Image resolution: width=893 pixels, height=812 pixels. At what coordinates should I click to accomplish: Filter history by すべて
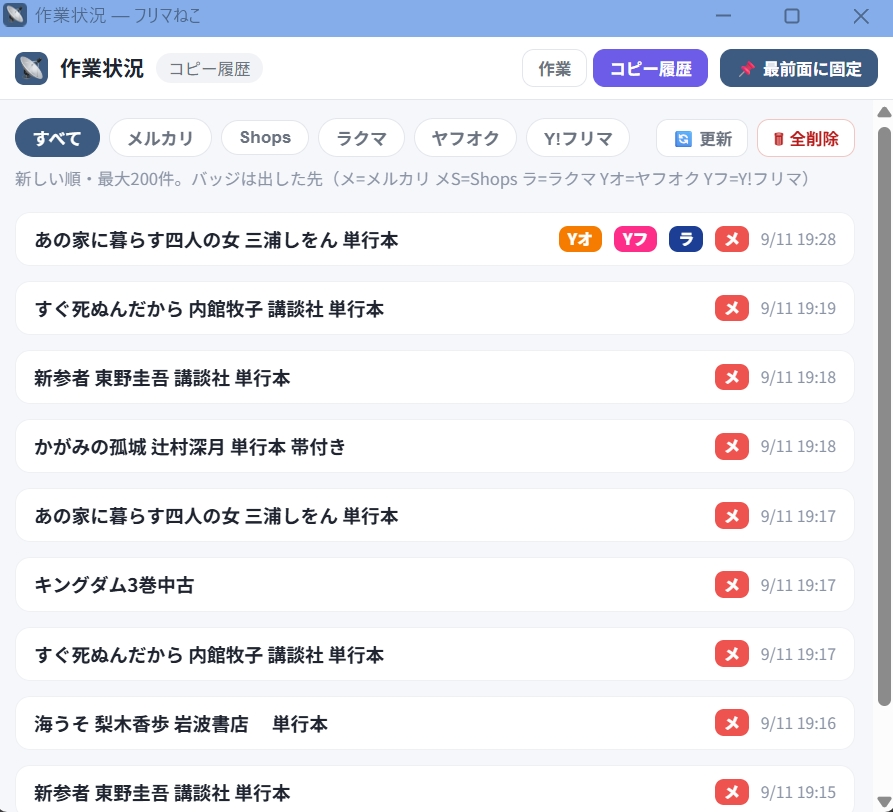pos(58,138)
